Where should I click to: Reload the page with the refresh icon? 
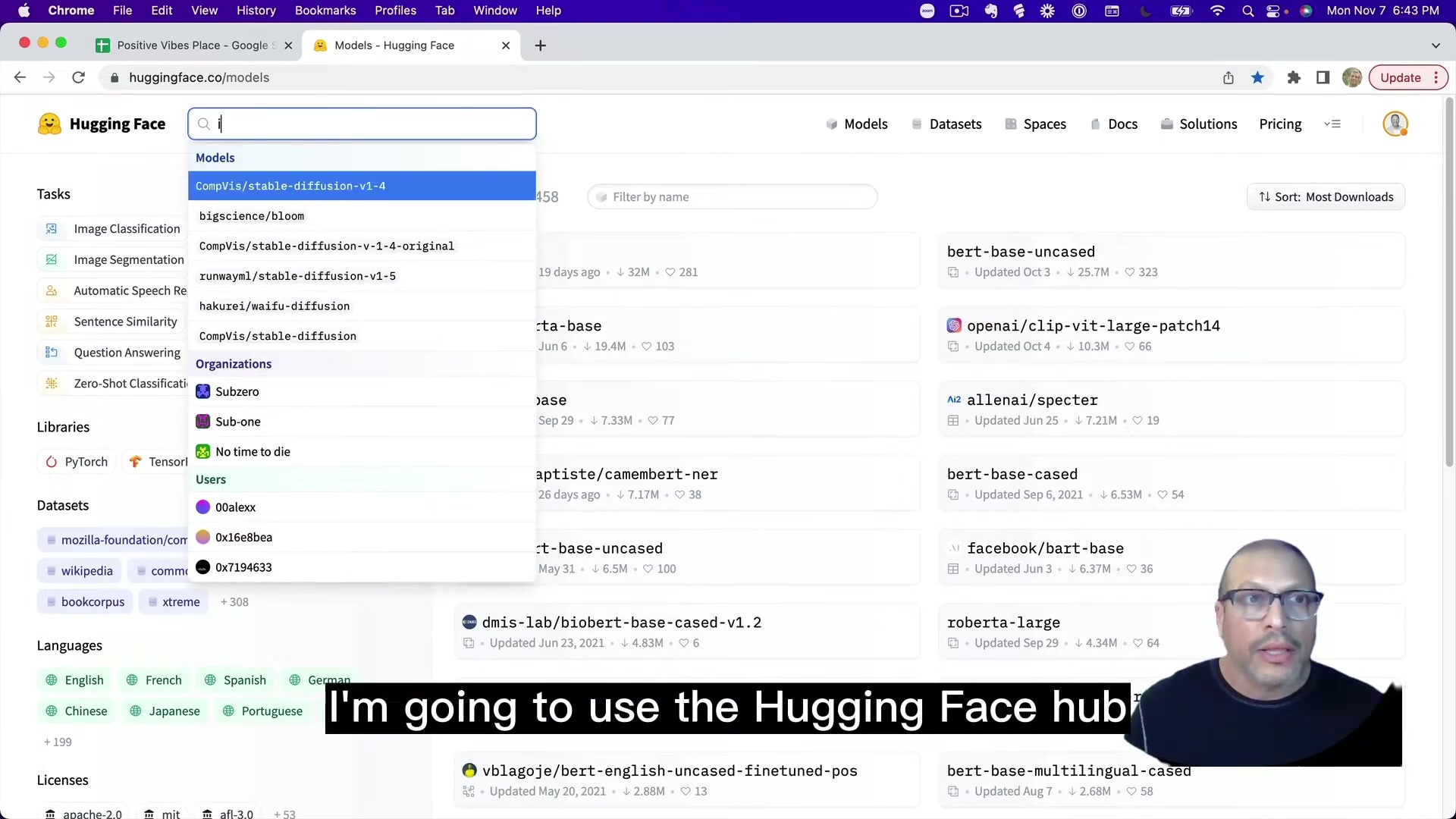tap(78, 77)
